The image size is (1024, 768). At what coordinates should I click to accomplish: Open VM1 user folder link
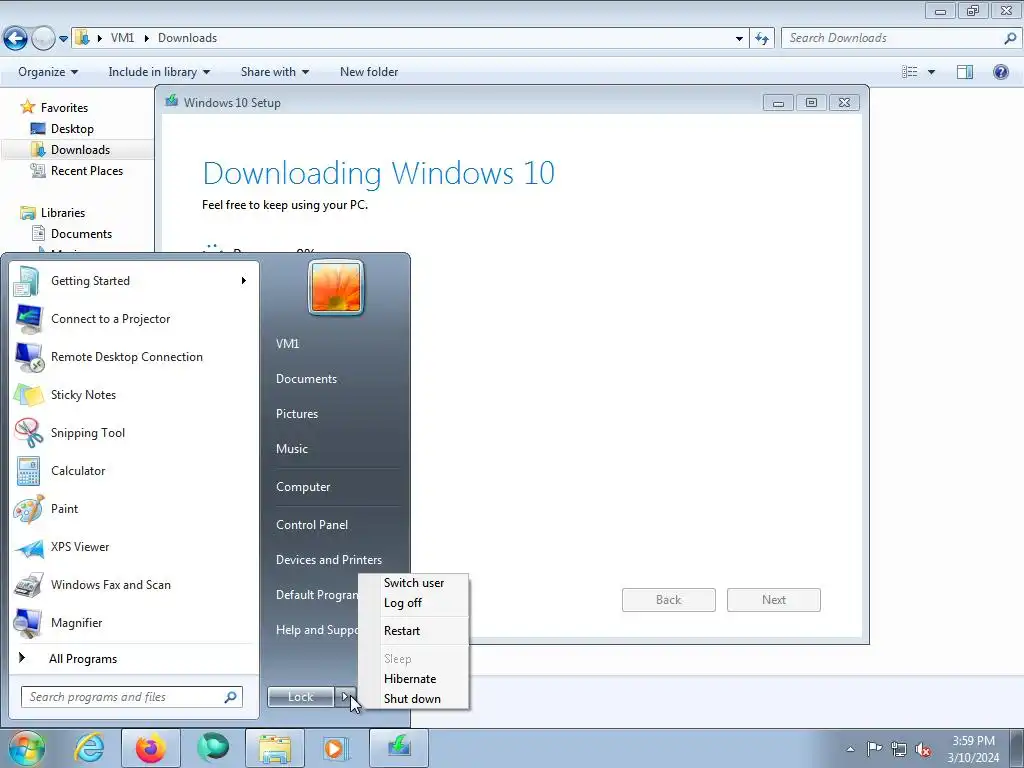click(x=287, y=344)
